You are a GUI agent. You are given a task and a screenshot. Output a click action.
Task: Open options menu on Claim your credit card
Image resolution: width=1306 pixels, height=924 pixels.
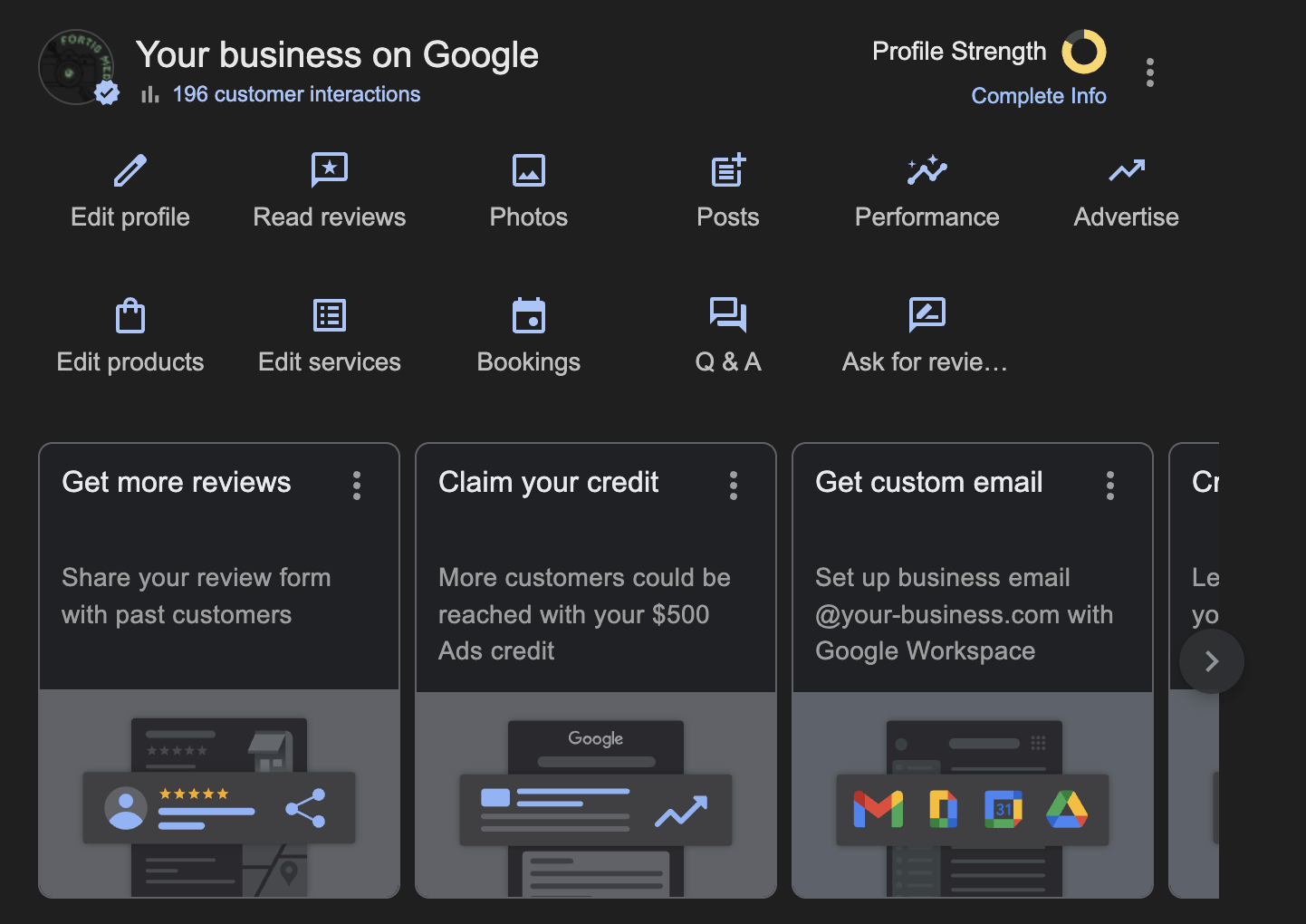[x=734, y=486]
